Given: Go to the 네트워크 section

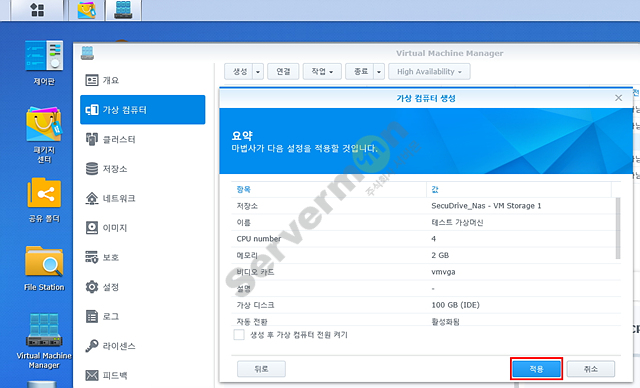Looking at the screenshot, I should pos(119,198).
